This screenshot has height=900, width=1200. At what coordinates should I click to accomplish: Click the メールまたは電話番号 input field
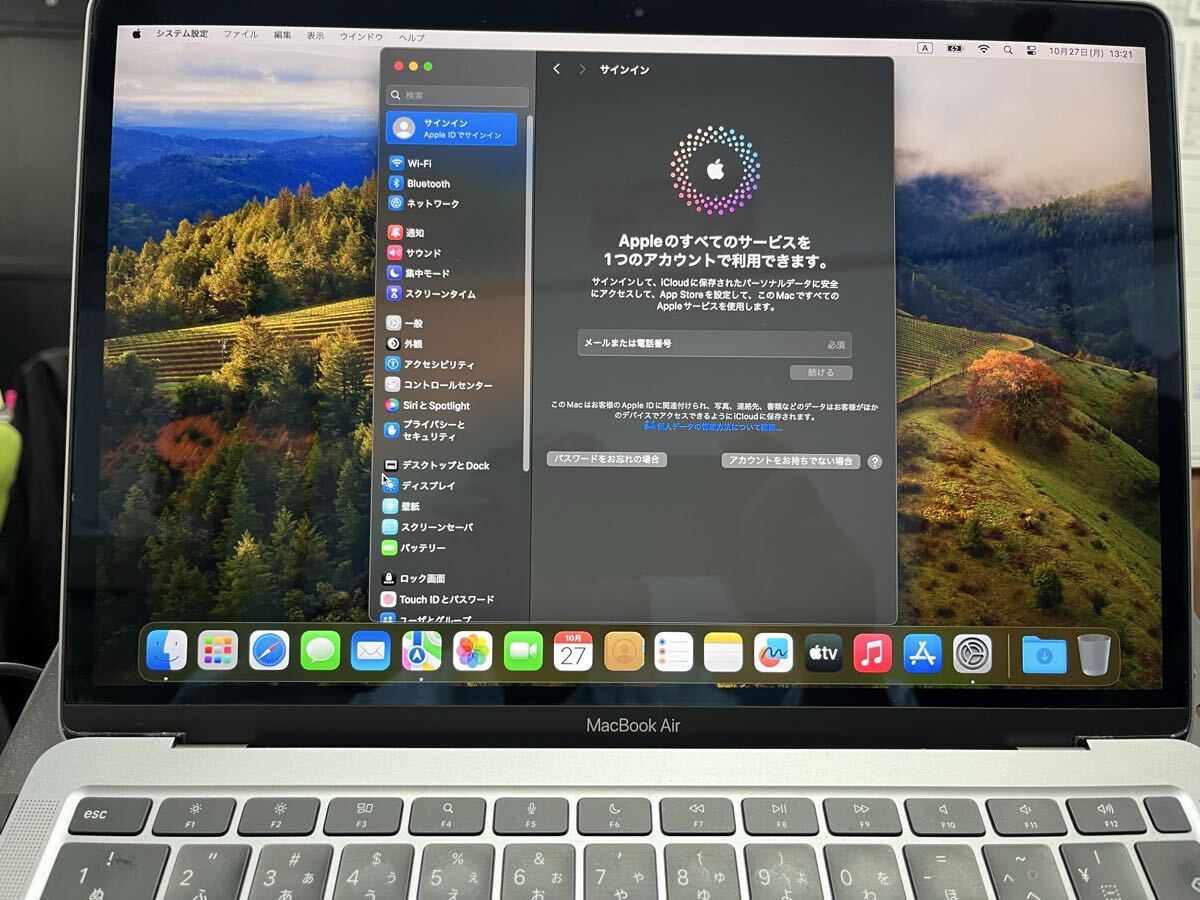[x=714, y=344]
